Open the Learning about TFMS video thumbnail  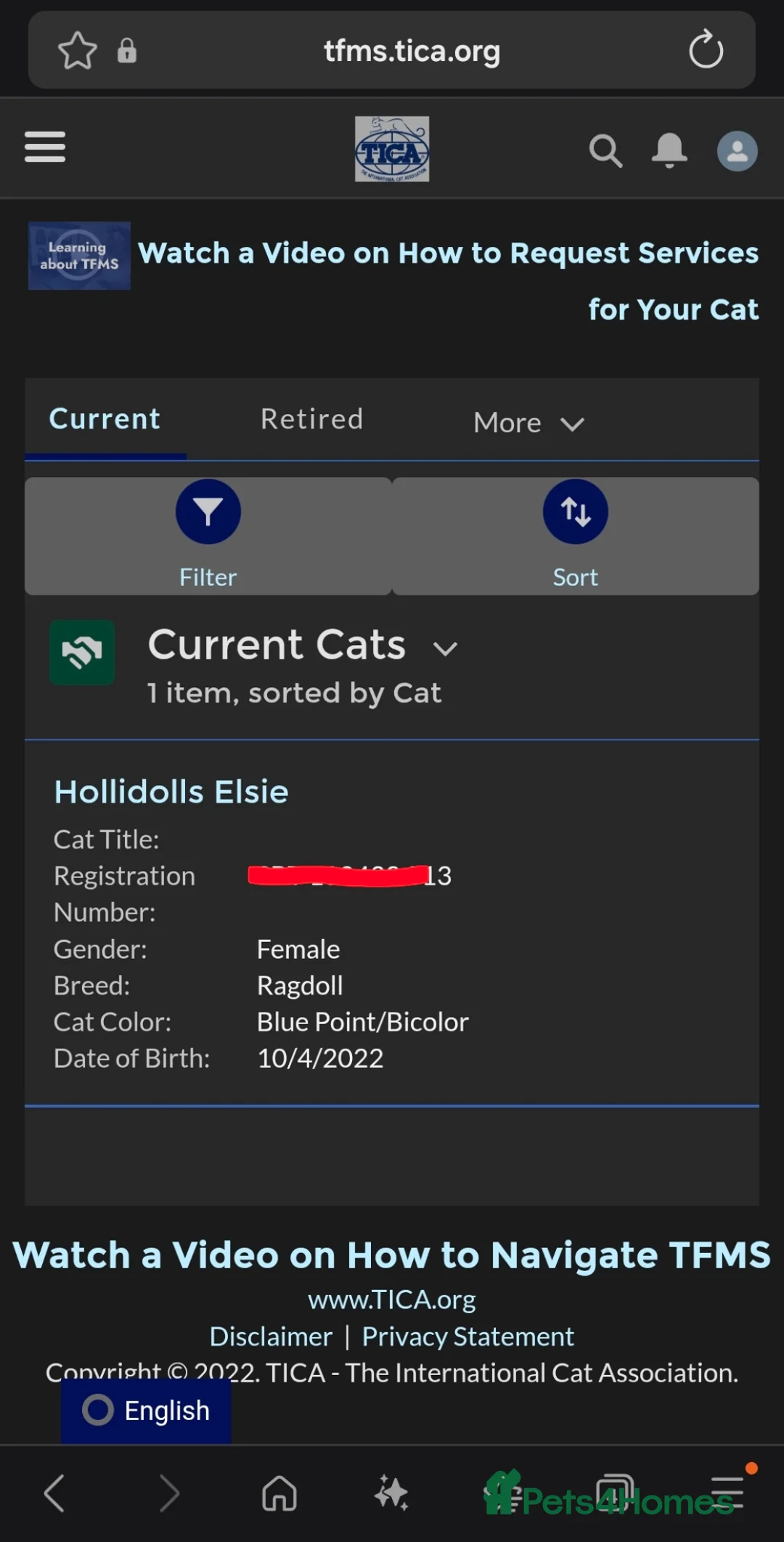pyautogui.click(x=78, y=255)
